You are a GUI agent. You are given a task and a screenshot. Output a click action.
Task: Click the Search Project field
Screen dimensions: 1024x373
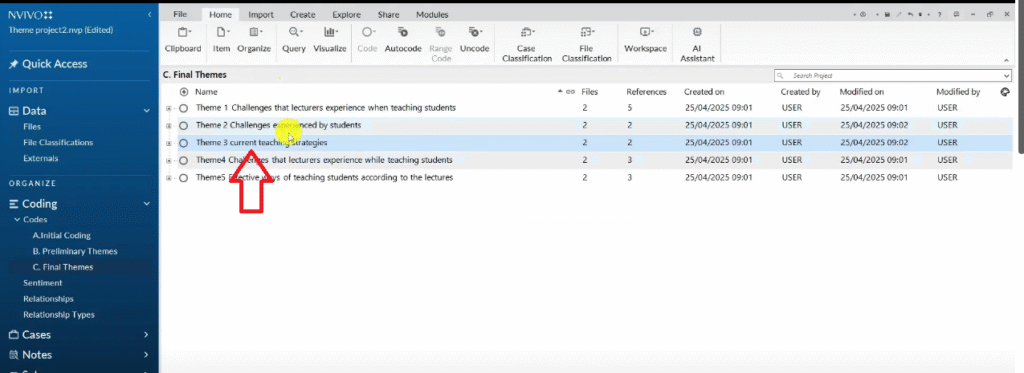tap(891, 76)
